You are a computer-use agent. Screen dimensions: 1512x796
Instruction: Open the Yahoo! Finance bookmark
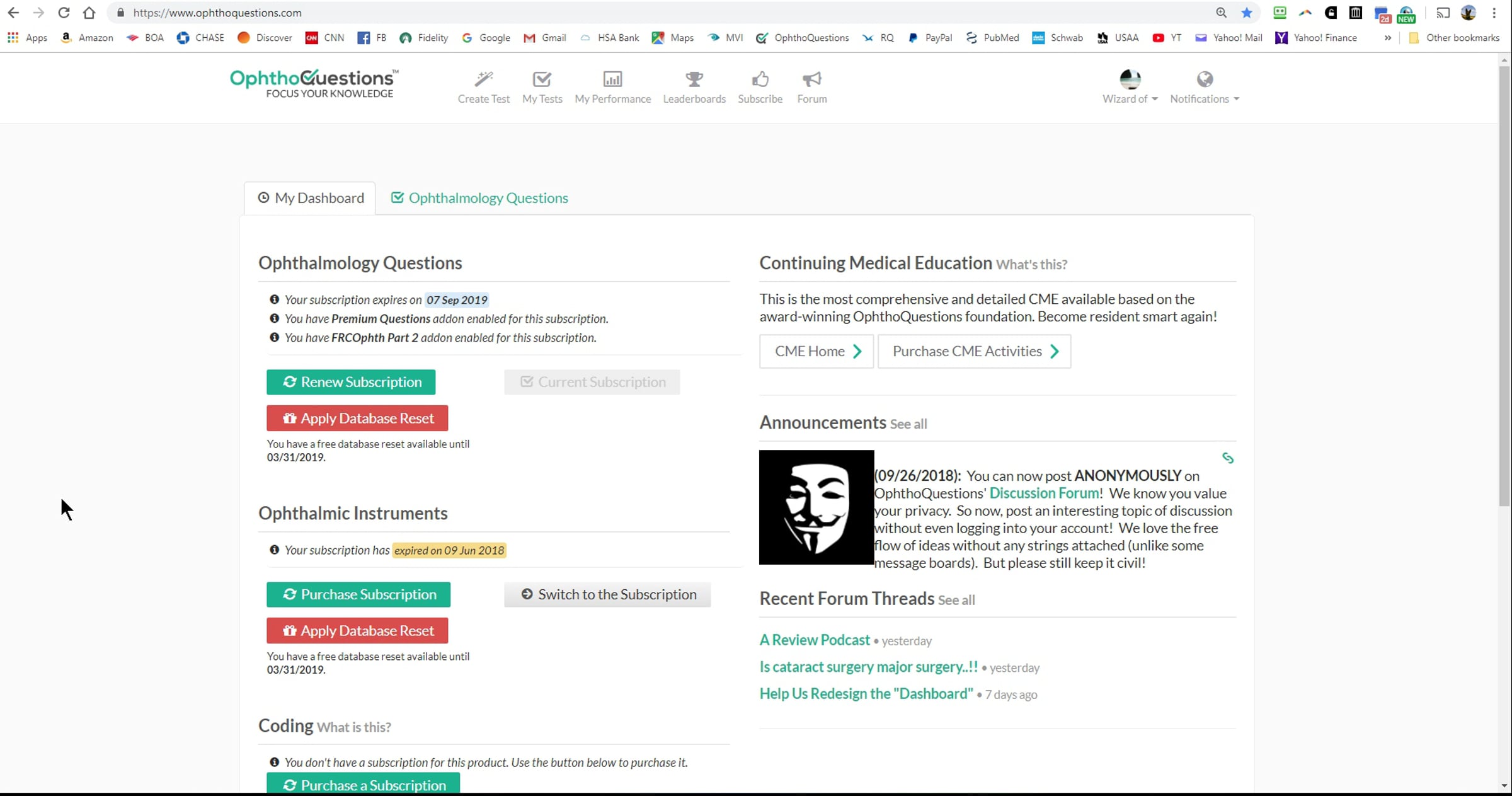tap(1316, 38)
